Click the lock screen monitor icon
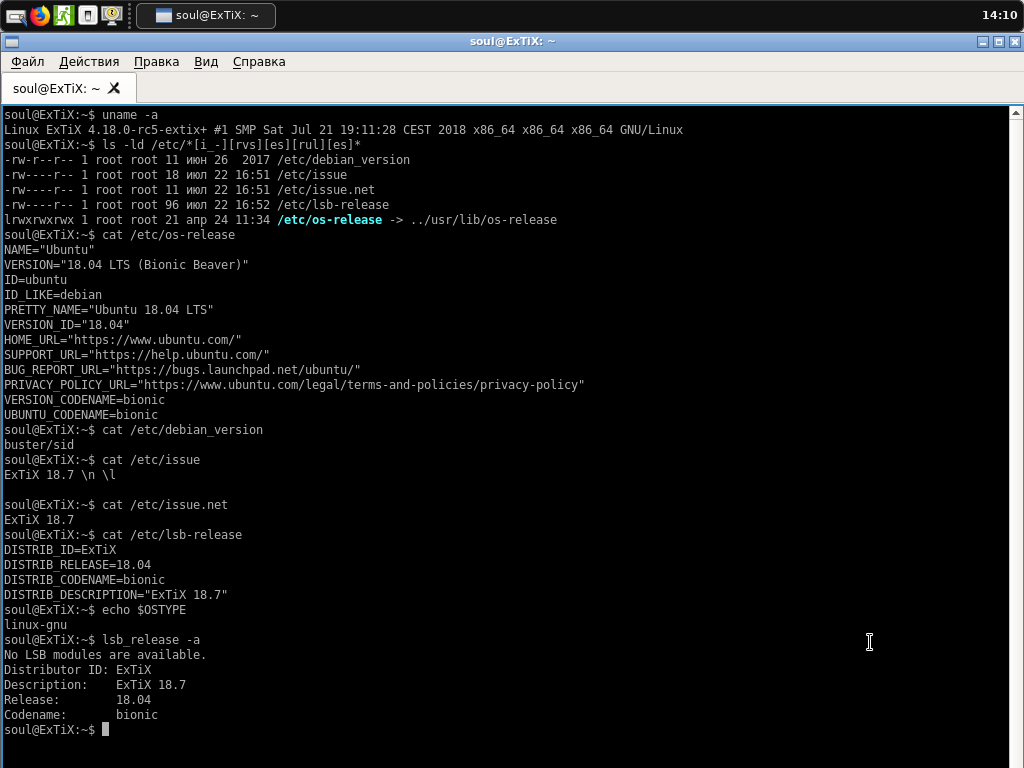The height and width of the screenshot is (768, 1024). click(112, 16)
